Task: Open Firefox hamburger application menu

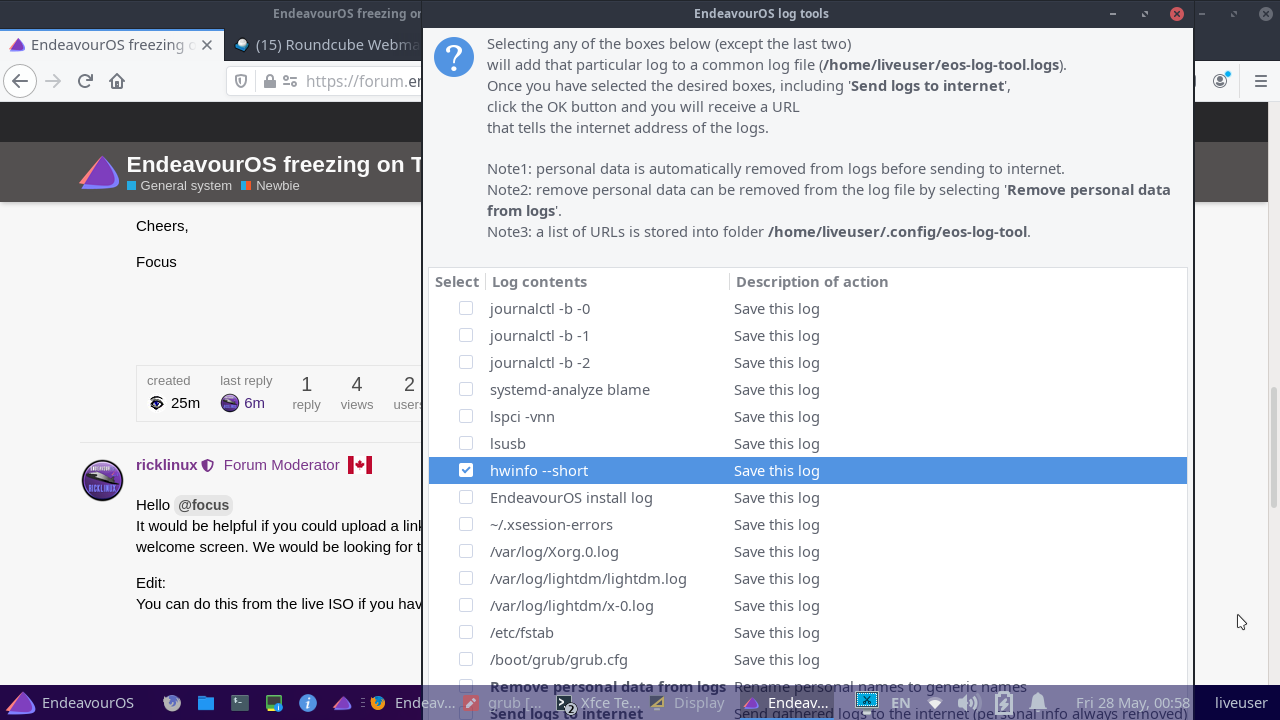Action: point(1260,81)
